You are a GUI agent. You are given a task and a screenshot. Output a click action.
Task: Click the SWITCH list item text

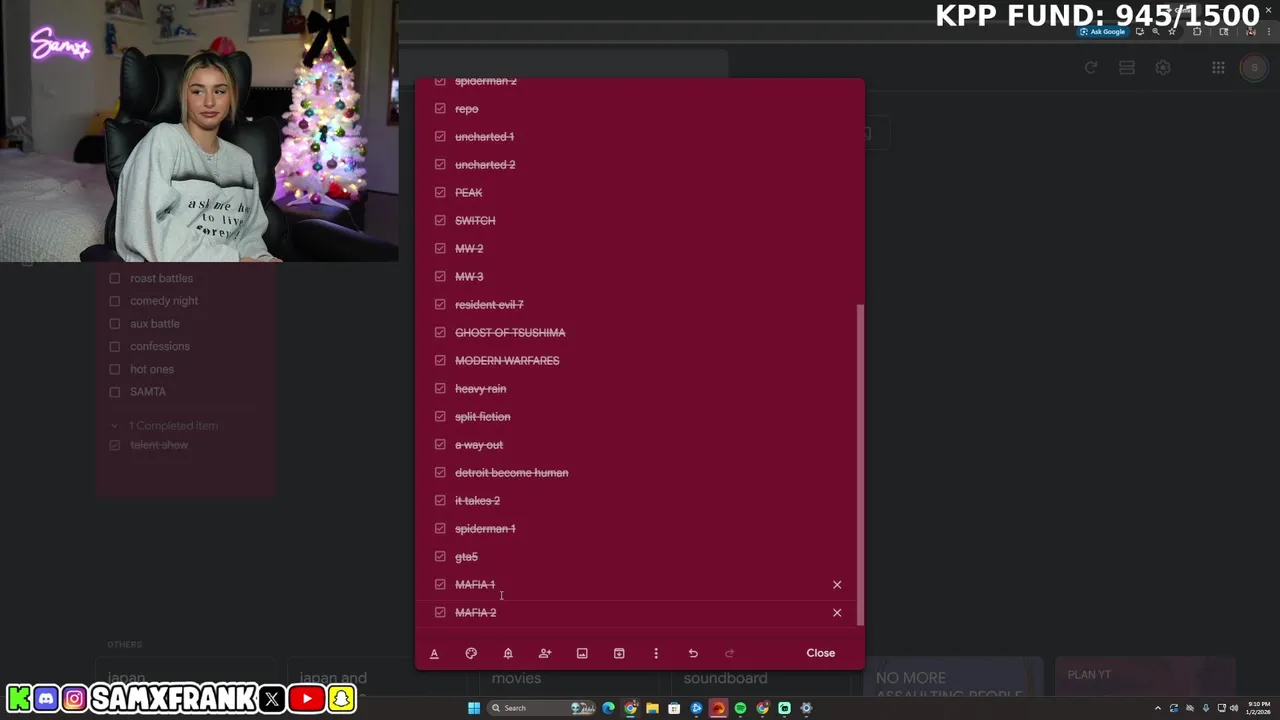click(475, 220)
